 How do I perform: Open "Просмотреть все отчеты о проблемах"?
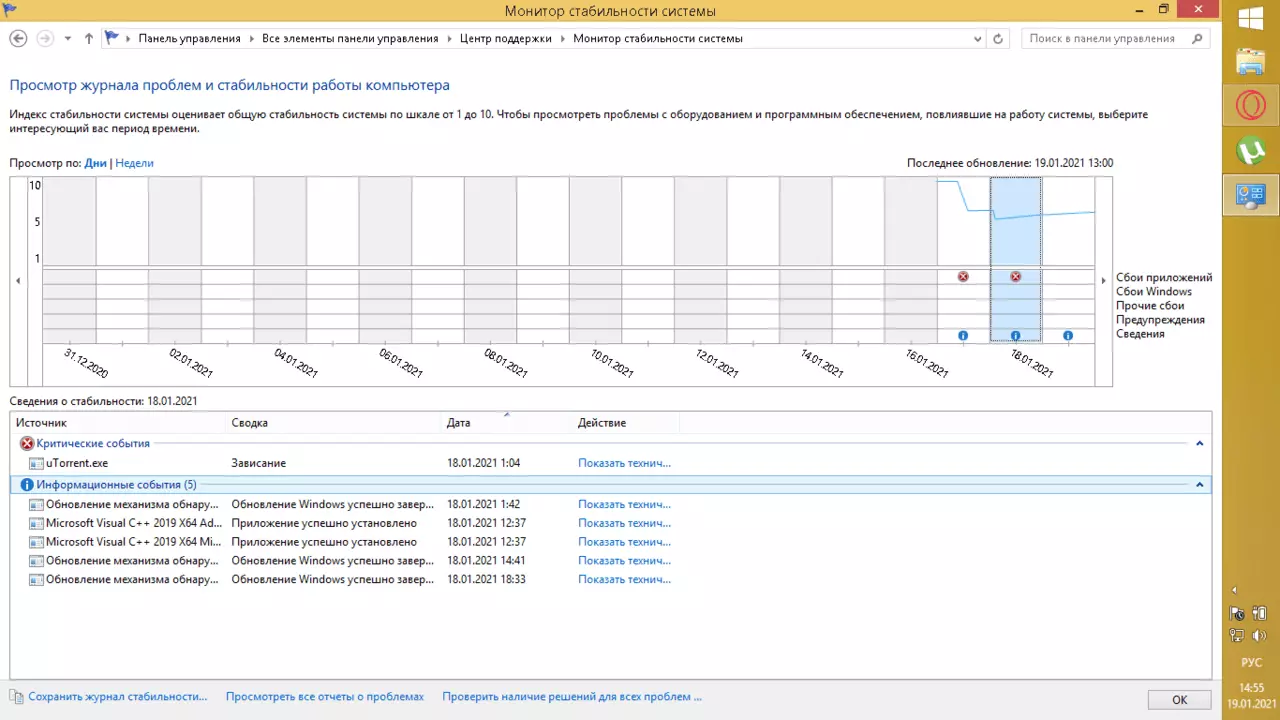(325, 697)
